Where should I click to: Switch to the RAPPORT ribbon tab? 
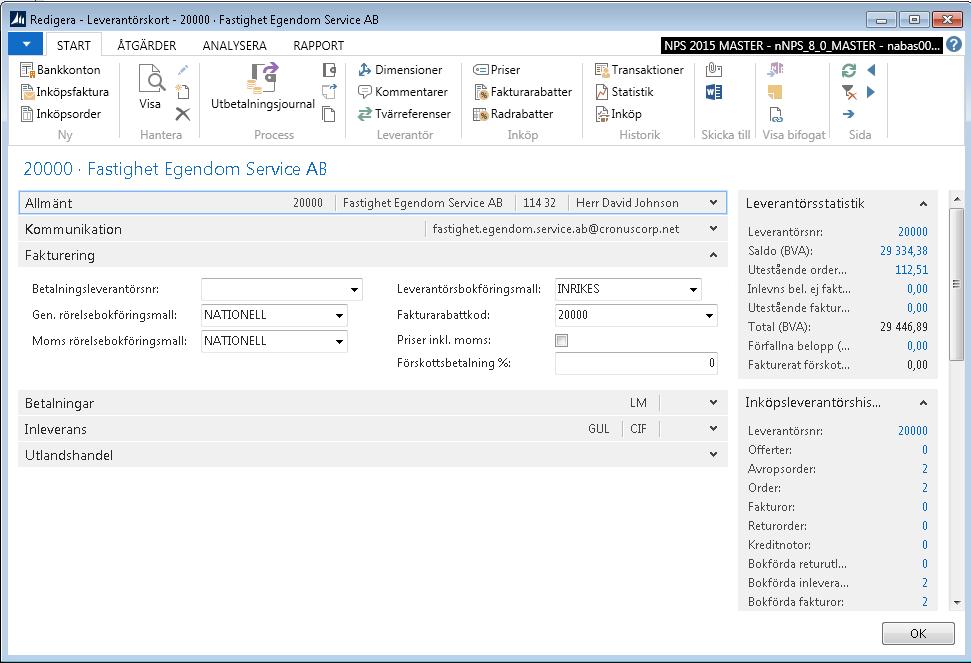pyautogui.click(x=318, y=45)
